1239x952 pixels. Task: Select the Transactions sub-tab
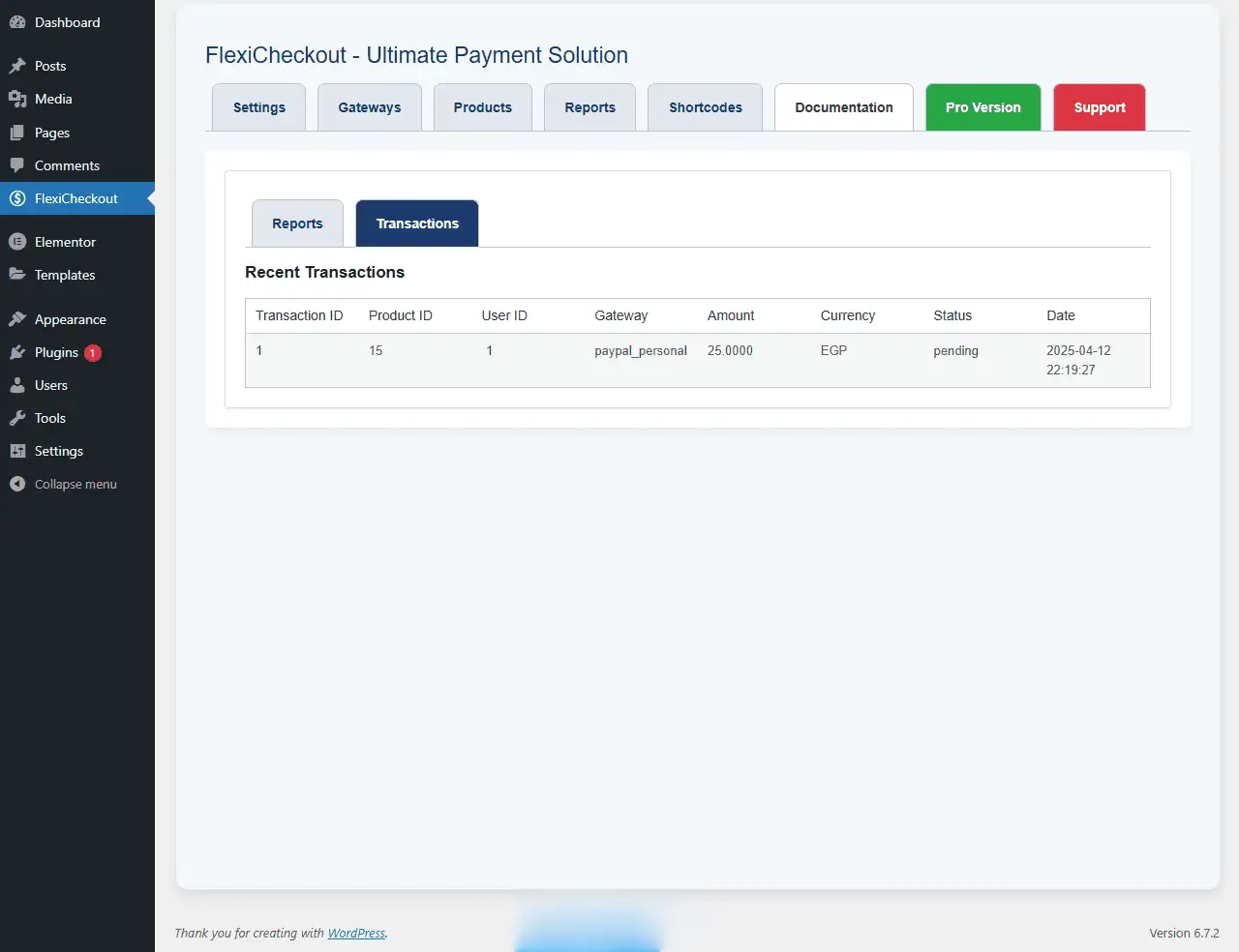coord(417,223)
